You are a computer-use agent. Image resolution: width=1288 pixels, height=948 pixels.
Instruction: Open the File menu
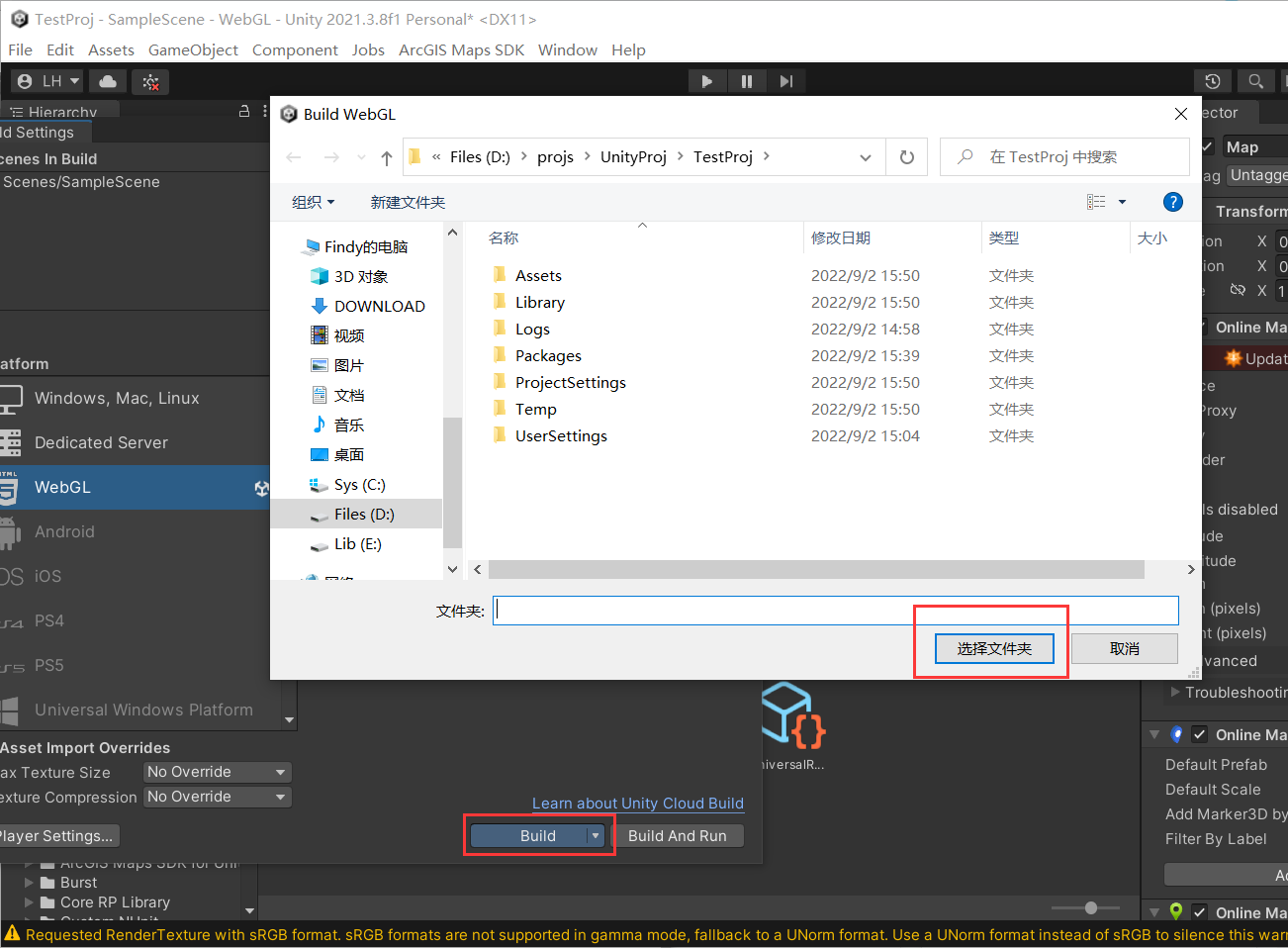(20, 49)
